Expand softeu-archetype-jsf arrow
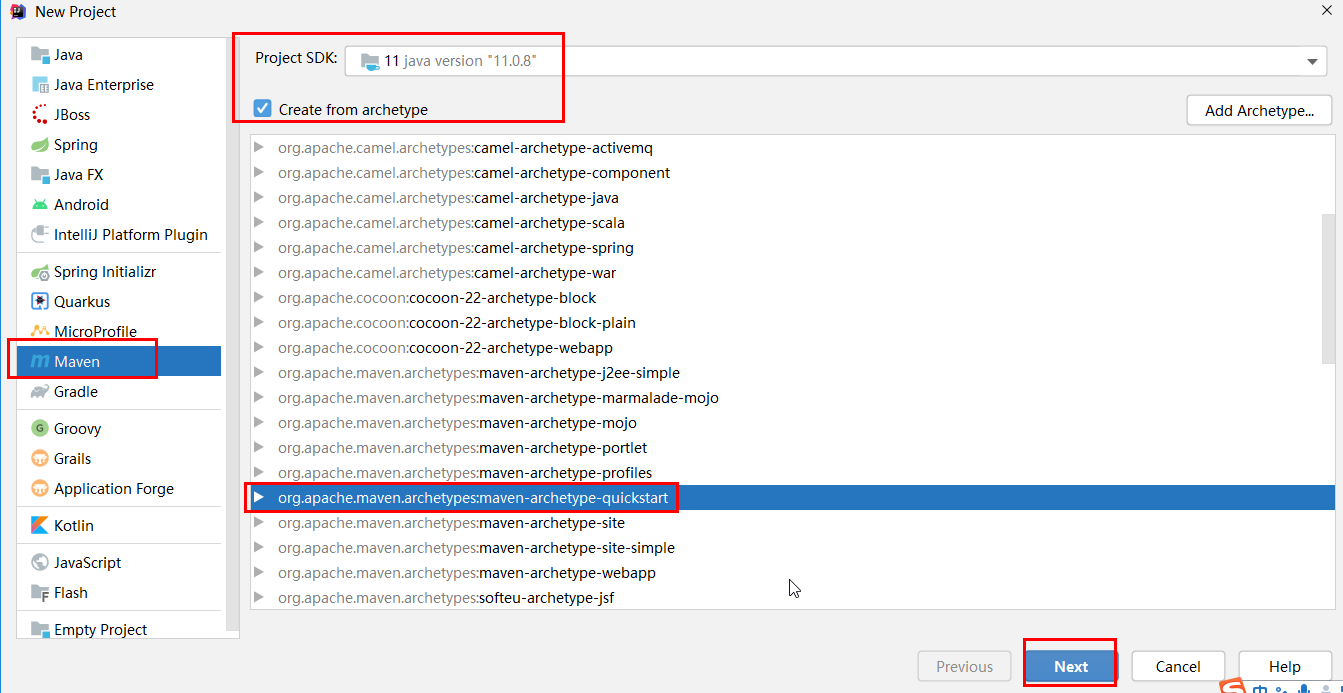The height and width of the screenshot is (693, 1343). click(259, 598)
